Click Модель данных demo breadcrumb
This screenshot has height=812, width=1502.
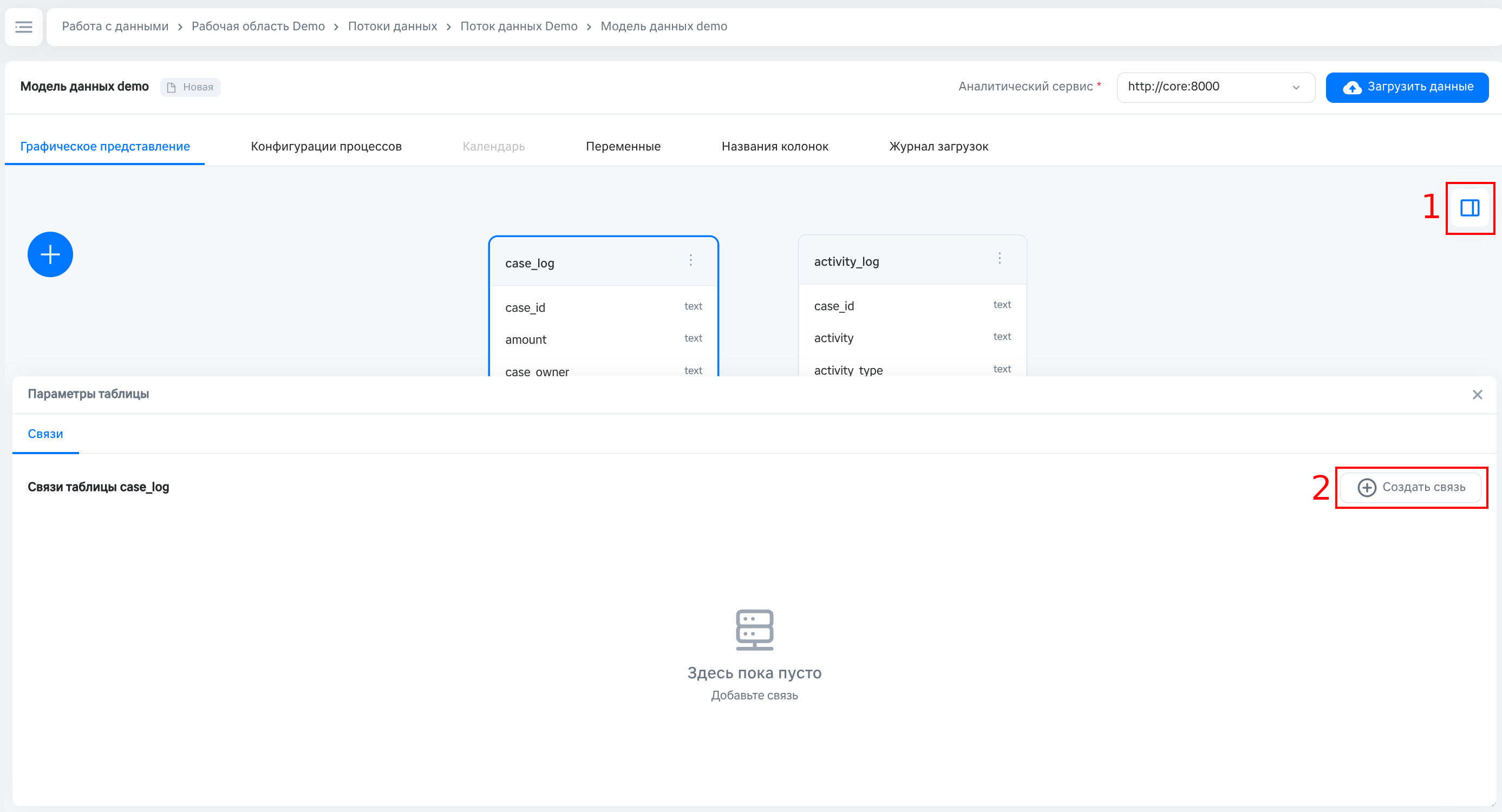(664, 26)
